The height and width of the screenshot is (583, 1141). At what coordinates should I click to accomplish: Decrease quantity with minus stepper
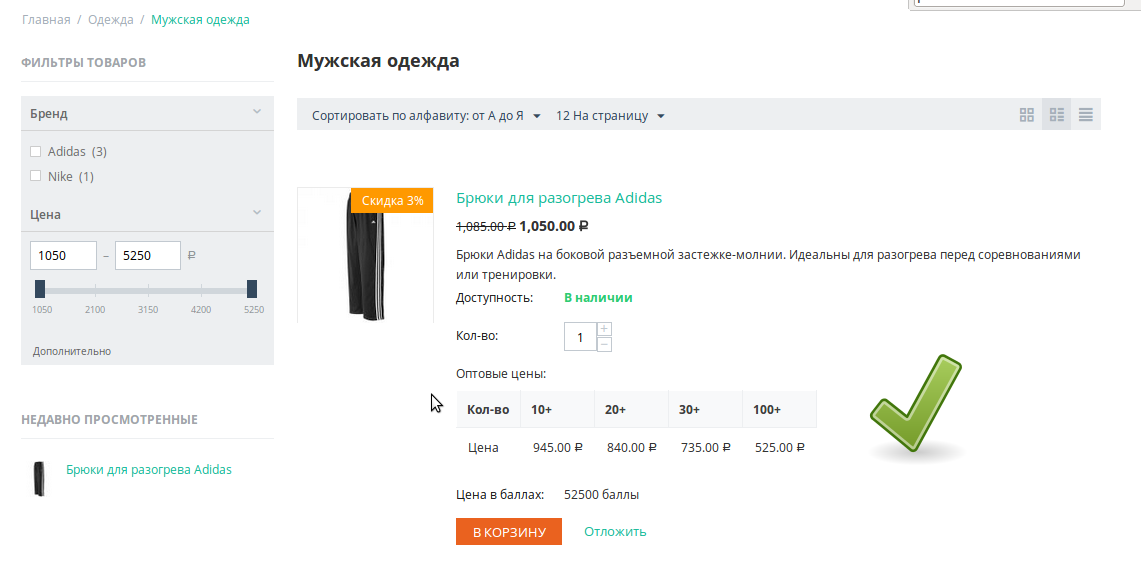pyautogui.click(x=604, y=345)
